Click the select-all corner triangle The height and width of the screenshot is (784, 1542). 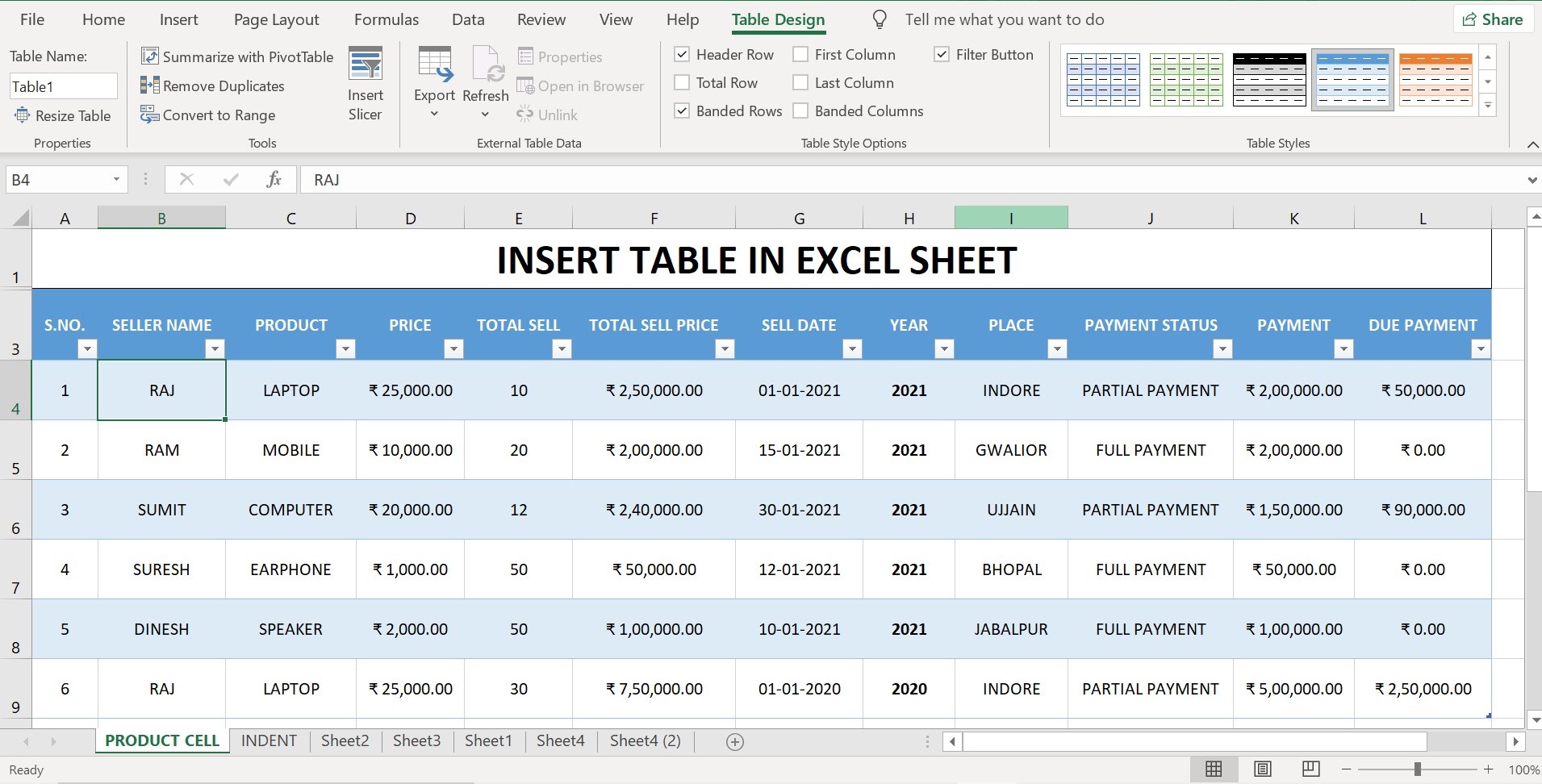[x=20, y=218]
